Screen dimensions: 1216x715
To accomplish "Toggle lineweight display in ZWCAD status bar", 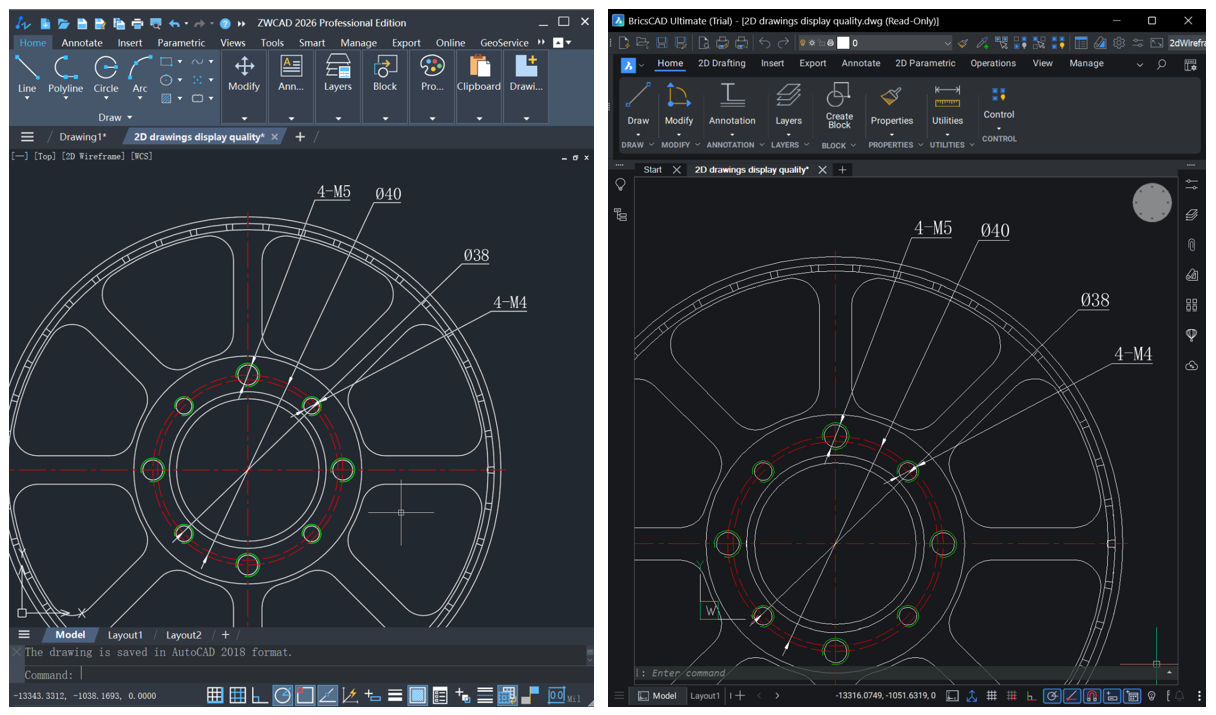I will click(395, 695).
